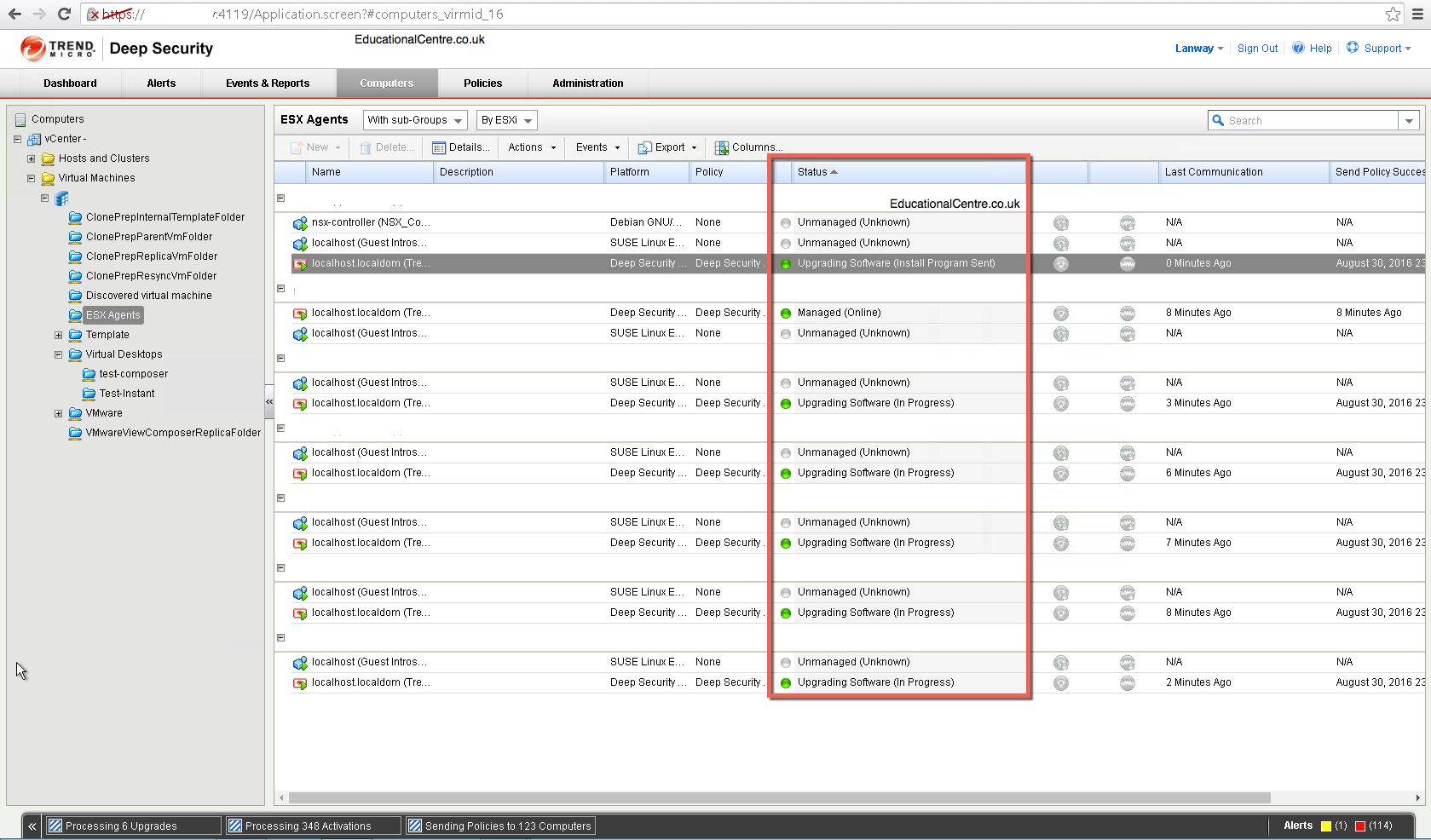Image resolution: width=1431 pixels, height=840 pixels.
Task: Open the Alerts tab
Action: (161, 83)
